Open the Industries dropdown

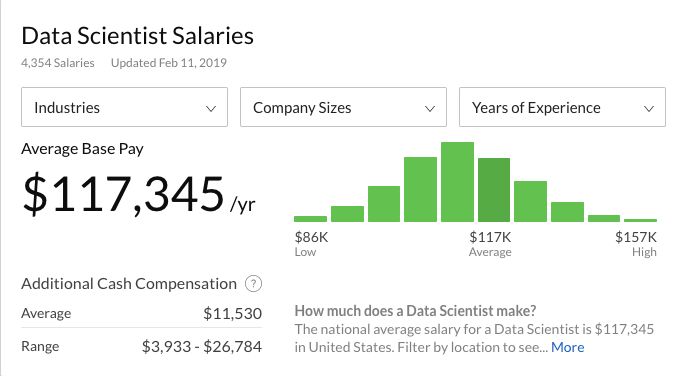click(124, 107)
